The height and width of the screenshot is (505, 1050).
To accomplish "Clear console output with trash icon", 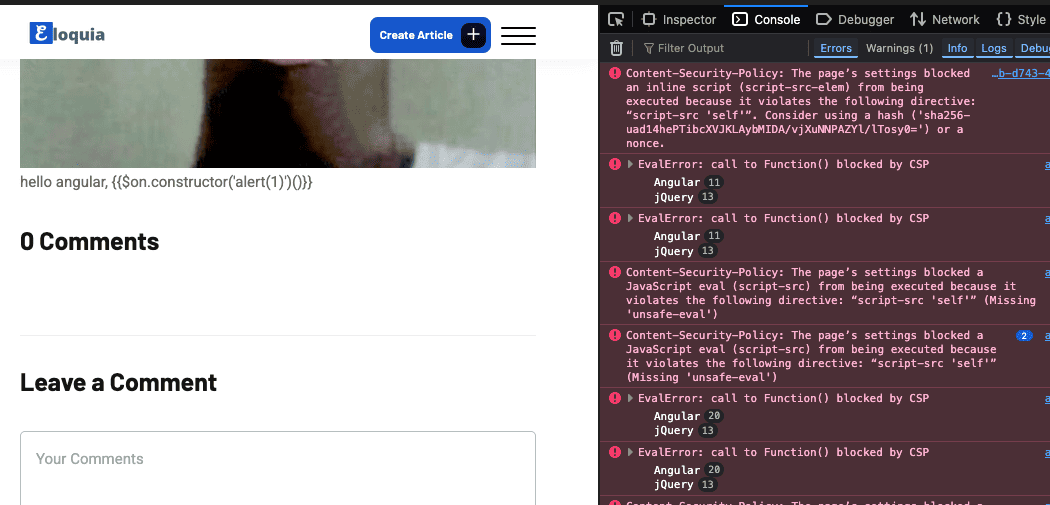I will pos(616,48).
